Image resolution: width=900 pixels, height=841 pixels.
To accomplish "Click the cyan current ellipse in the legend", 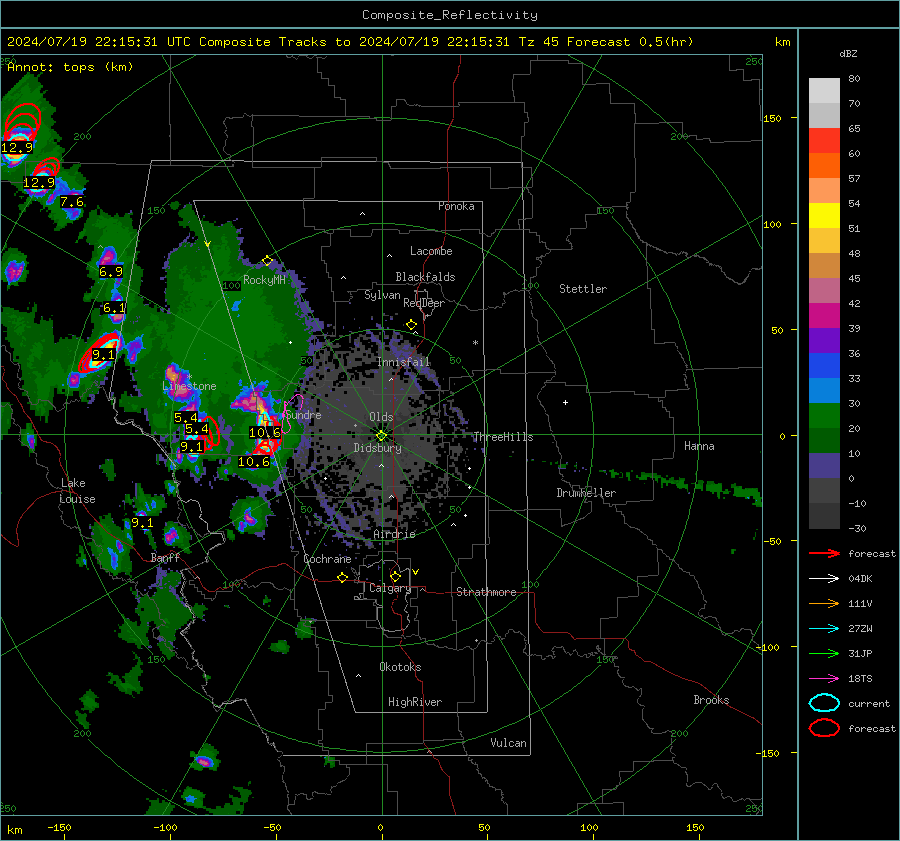I will (824, 703).
